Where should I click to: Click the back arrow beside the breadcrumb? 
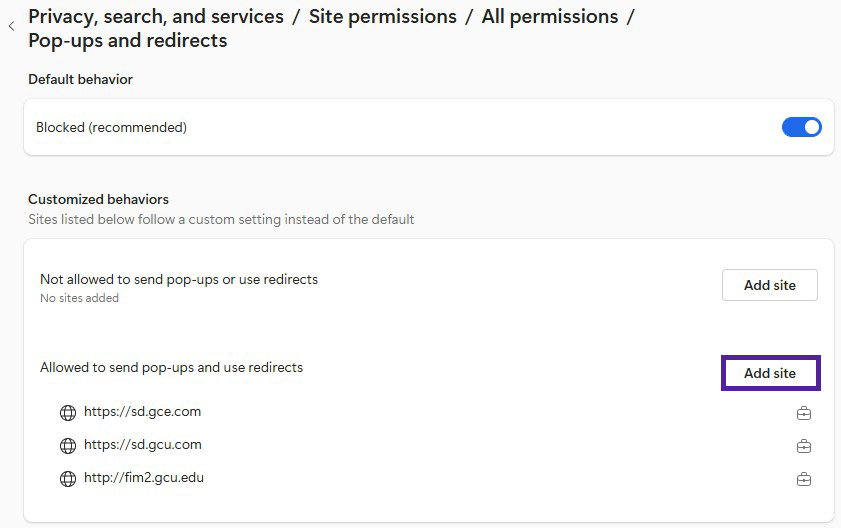pyautogui.click(x=12, y=27)
